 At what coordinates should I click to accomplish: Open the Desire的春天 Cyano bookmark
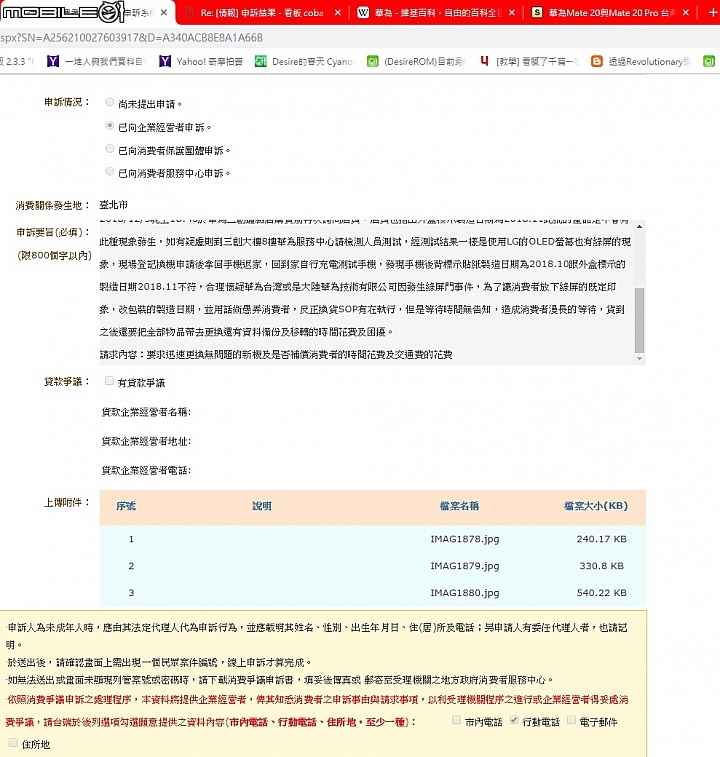tap(305, 61)
